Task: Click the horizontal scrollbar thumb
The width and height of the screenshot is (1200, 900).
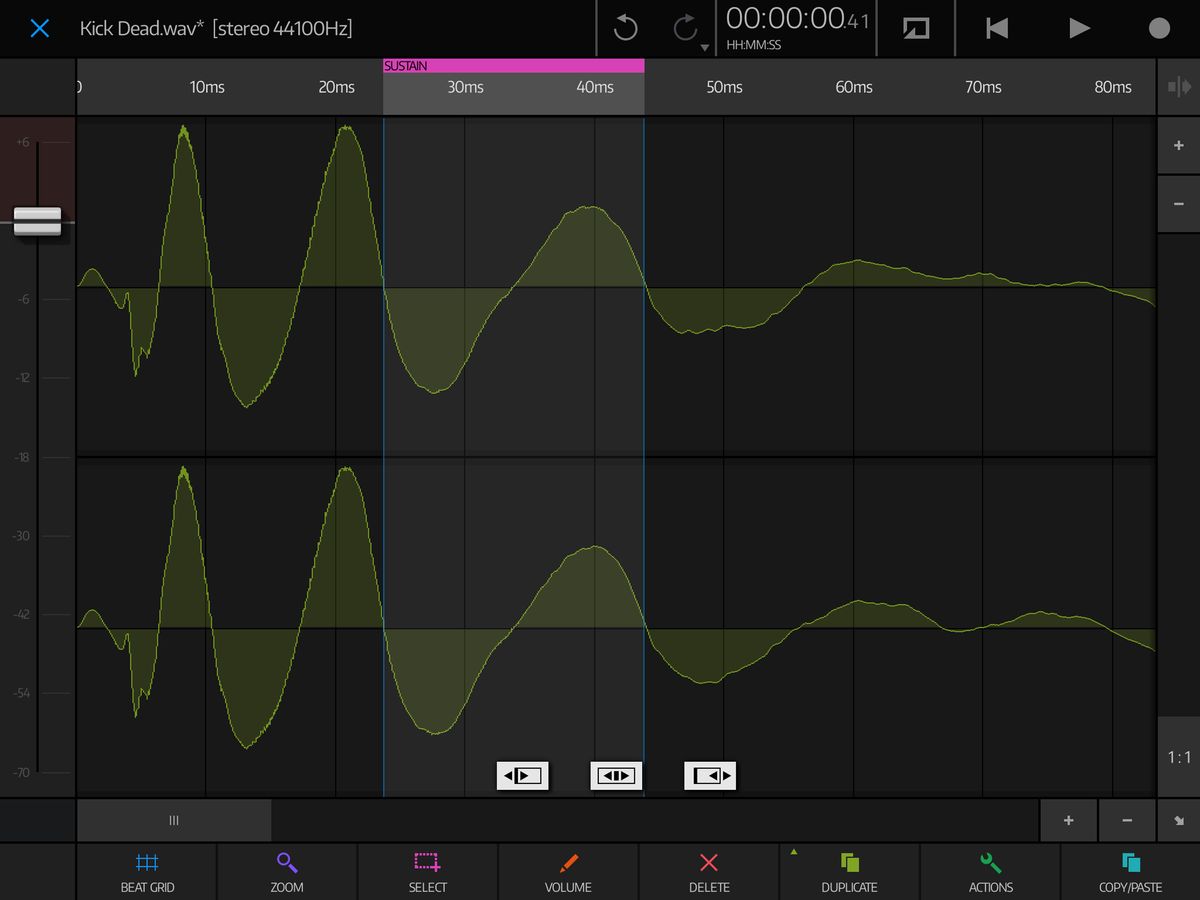Action: [x=174, y=820]
